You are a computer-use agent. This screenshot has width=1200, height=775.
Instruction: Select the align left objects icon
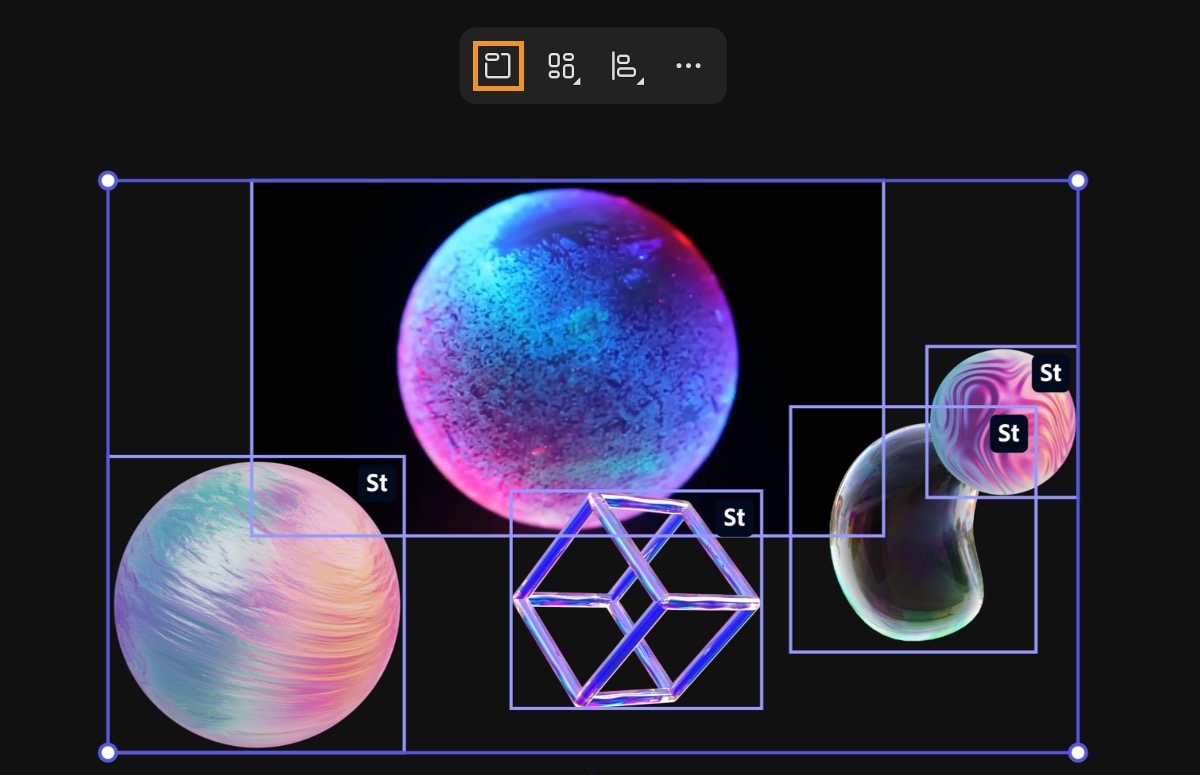(623, 66)
